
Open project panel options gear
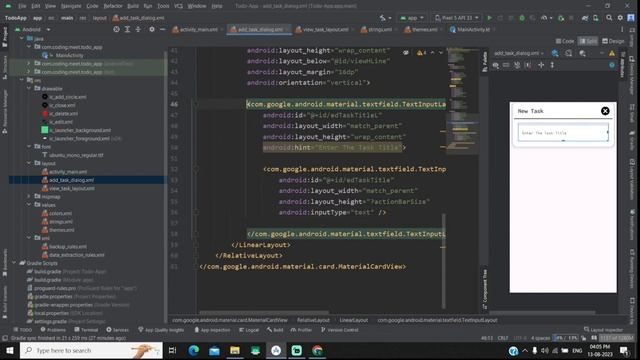pos(152,29)
